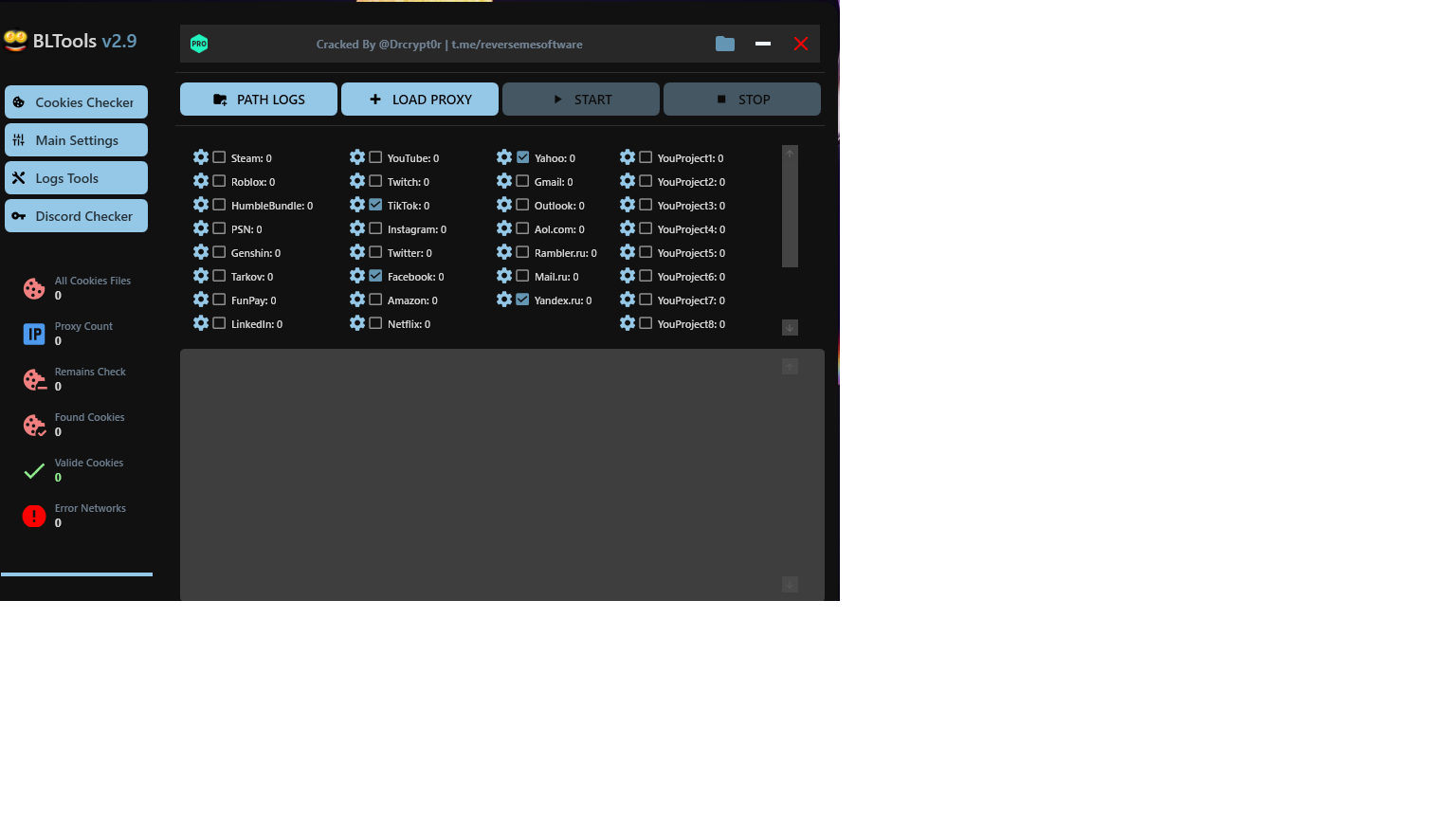
Task: Open settings gear for YouProject1
Action: pyautogui.click(x=628, y=157)
